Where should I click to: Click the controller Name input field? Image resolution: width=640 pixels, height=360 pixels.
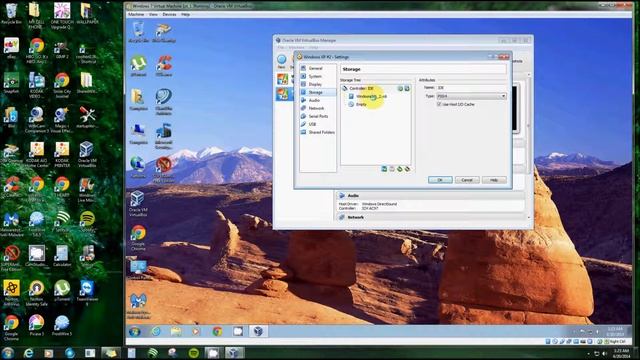click(x=471, y=87)
